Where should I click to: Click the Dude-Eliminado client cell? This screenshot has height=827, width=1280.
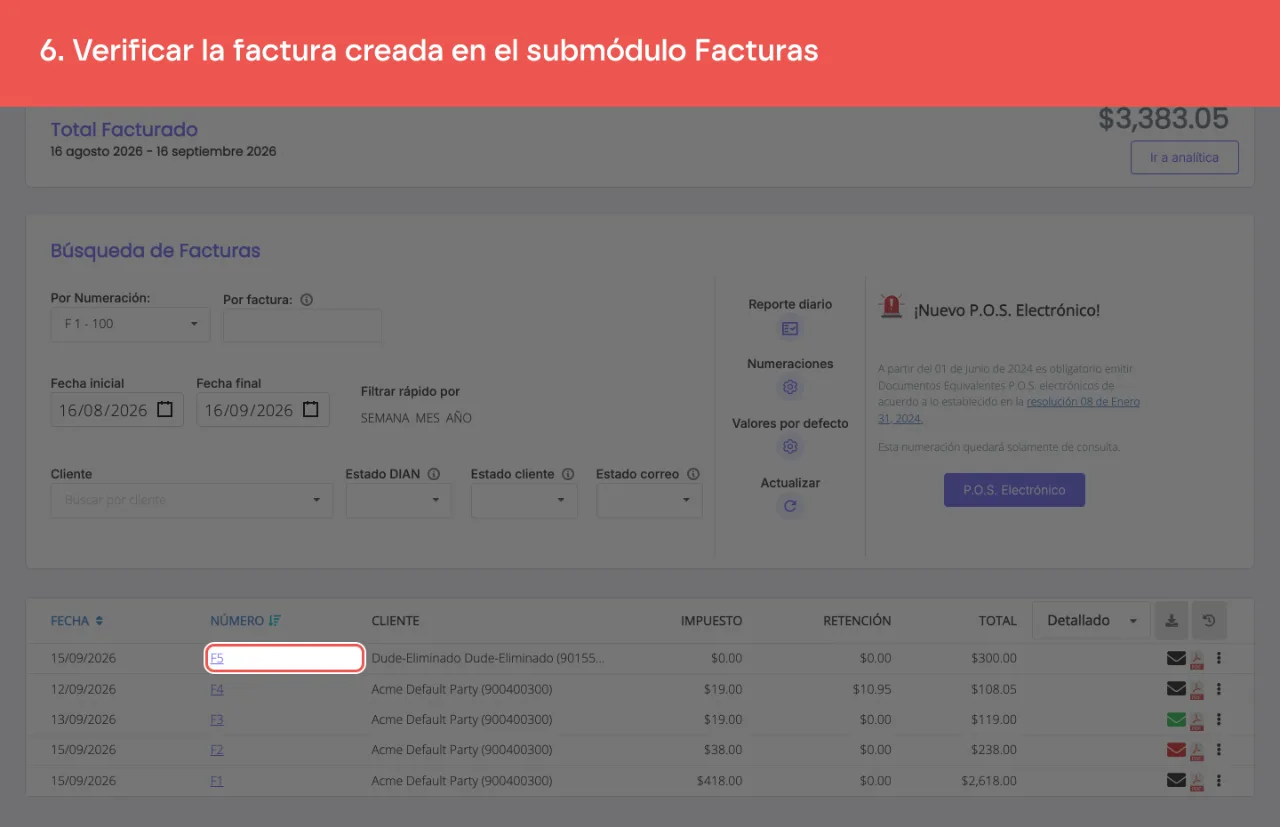point(488,659)
